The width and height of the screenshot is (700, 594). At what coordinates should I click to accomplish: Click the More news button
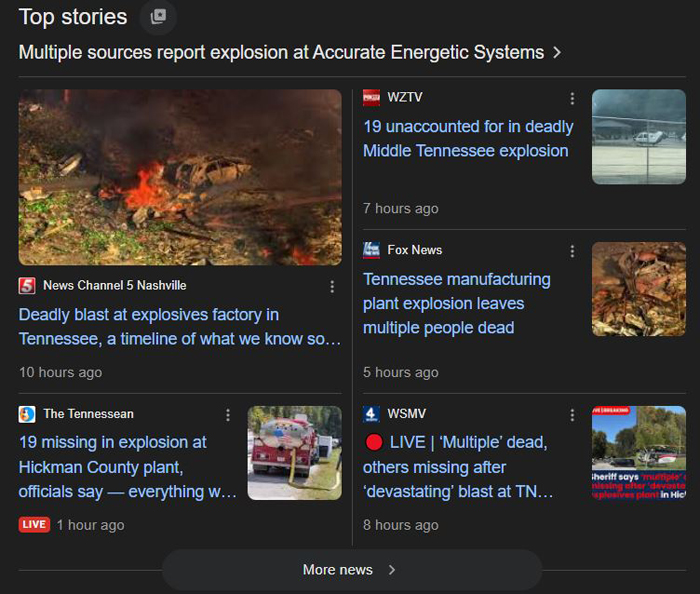[351, 570]
